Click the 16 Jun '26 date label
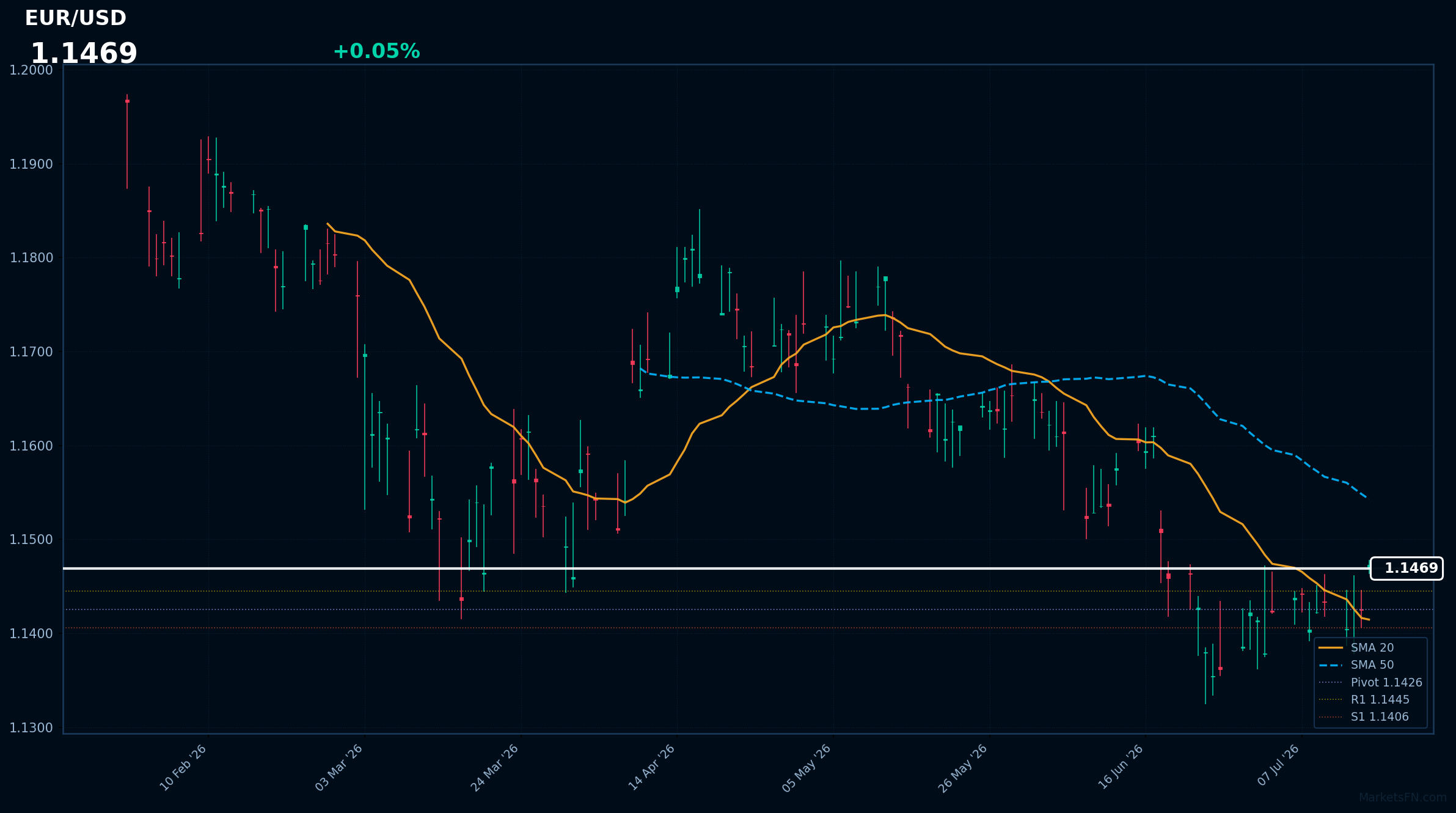 tap(1119, 768)
